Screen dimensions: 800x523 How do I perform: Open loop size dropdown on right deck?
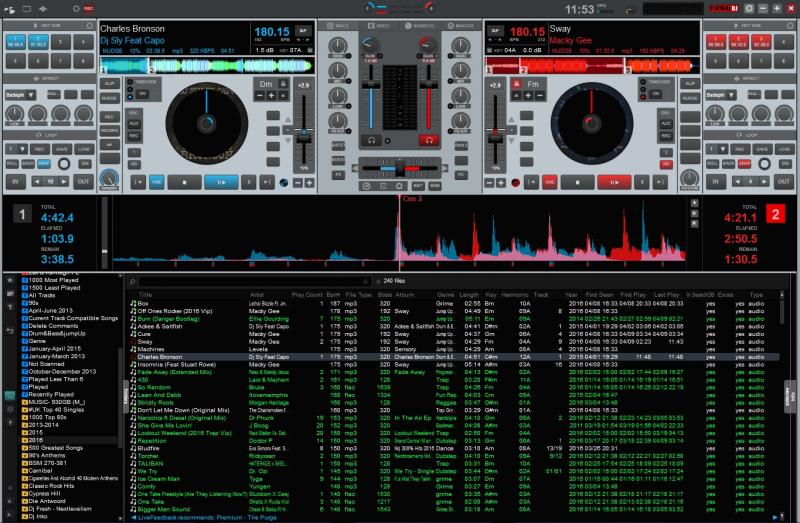click(717, 149)
